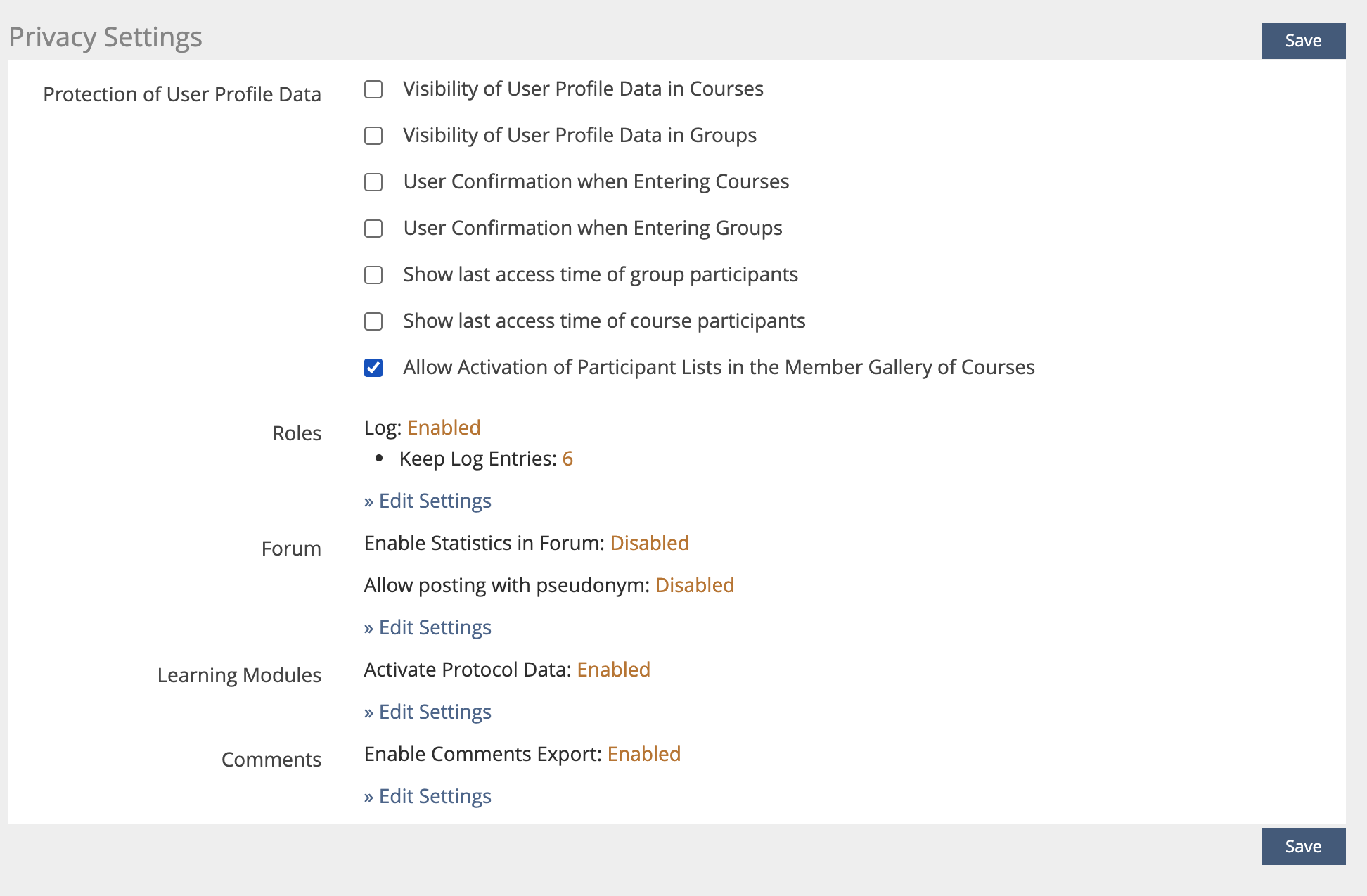This screenshot has width=1367, height=896.
Task: Open Edit Settings link under Roles
Action: pos(428,501)
